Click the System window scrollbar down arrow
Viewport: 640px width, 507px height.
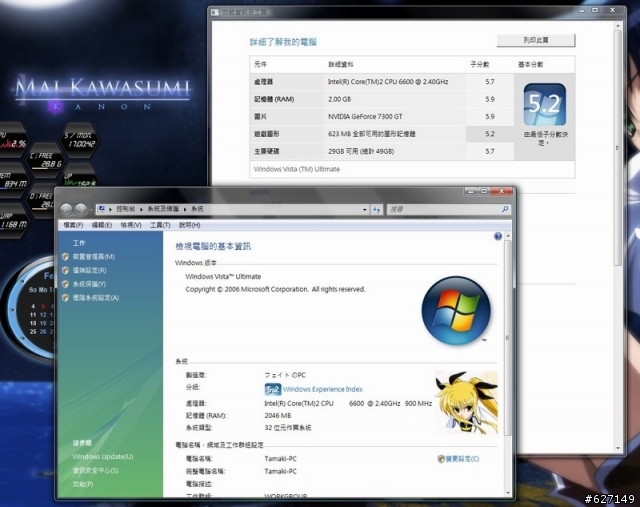click(x=508, y=493)
